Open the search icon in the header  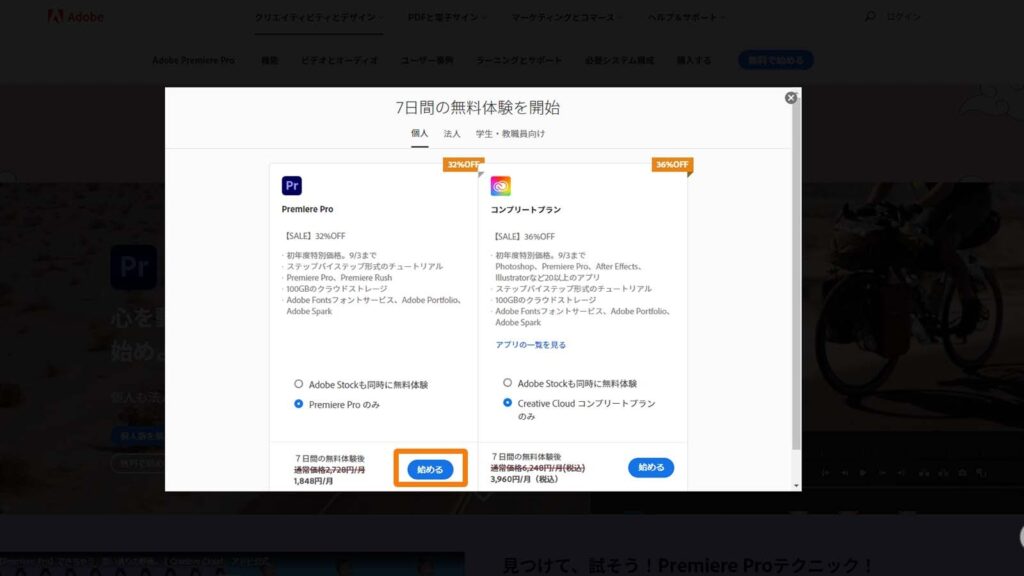click(x=870, y=16)
